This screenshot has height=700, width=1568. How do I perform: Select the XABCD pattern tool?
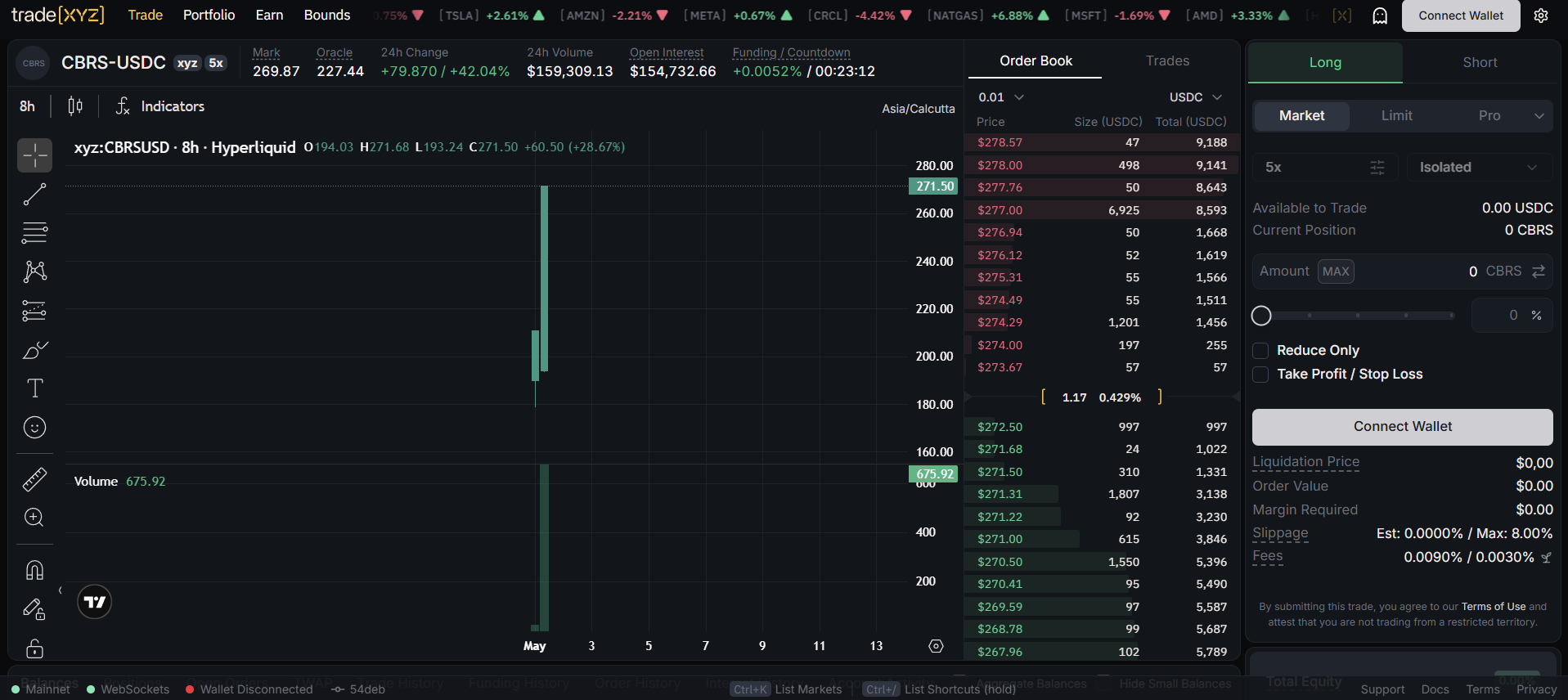(x=34, y=271)
